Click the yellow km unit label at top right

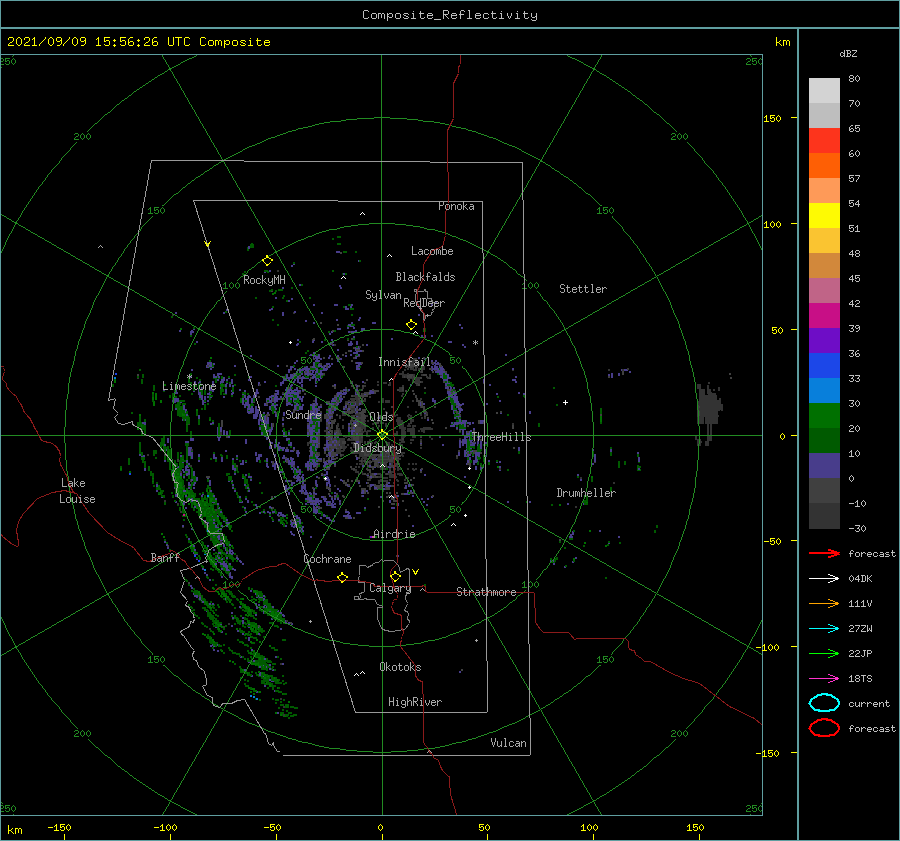[x=782, y=42]
